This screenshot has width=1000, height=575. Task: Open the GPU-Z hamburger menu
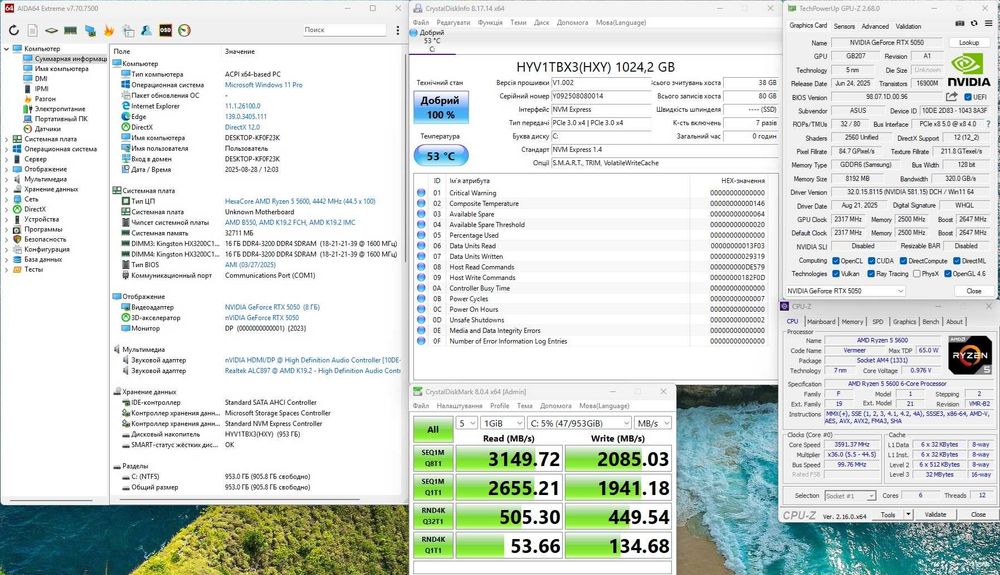click(989, 23)
